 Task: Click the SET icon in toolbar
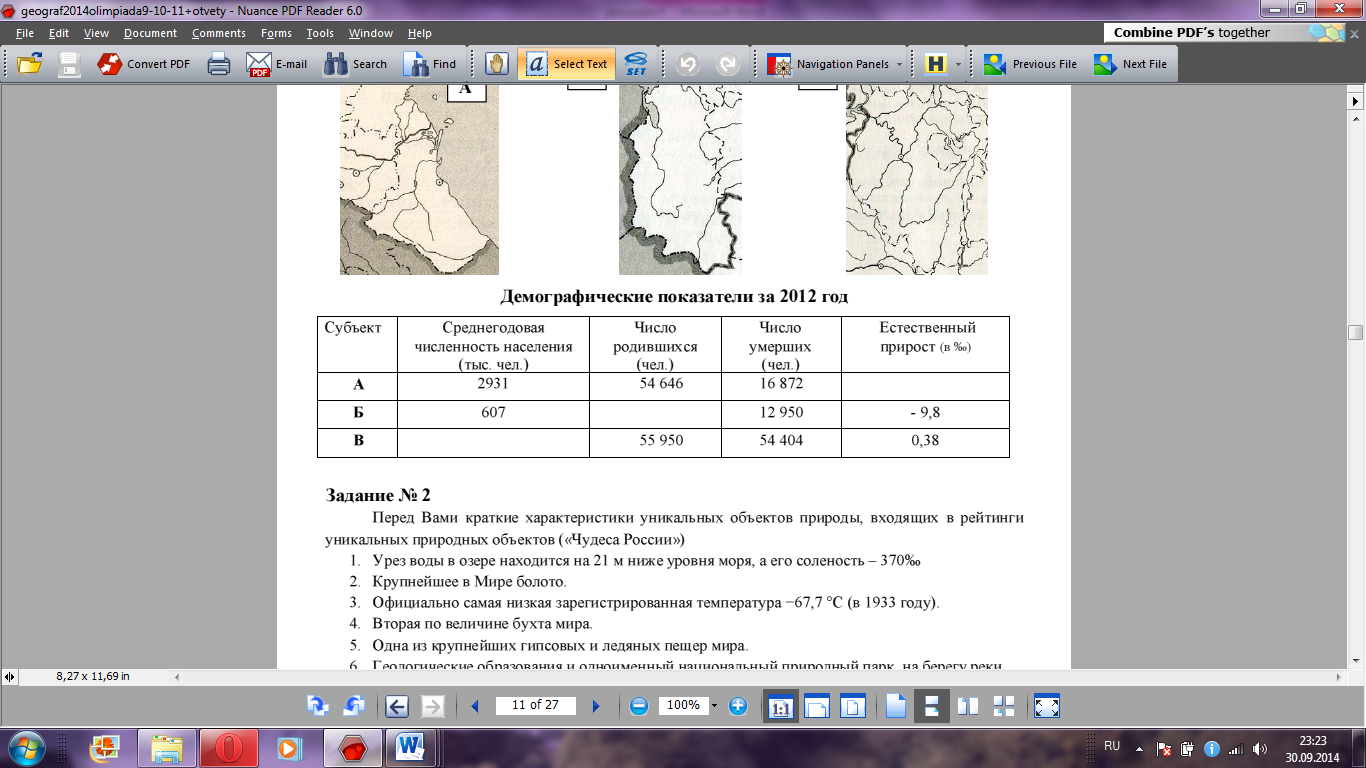pyautogui.click(x=636, y=64)
